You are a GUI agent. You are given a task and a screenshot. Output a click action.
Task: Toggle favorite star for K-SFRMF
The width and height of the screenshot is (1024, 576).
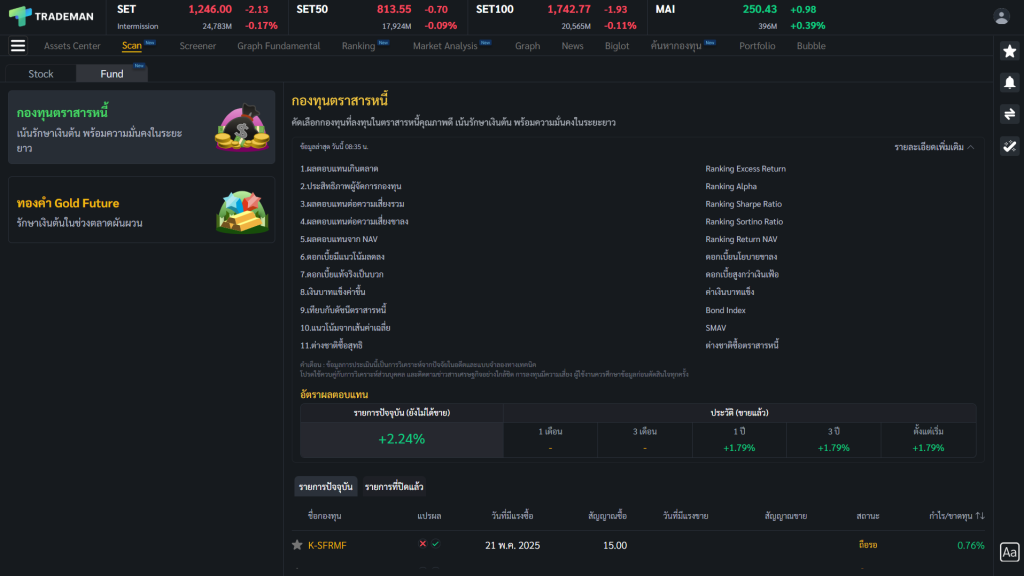[297, 545]
